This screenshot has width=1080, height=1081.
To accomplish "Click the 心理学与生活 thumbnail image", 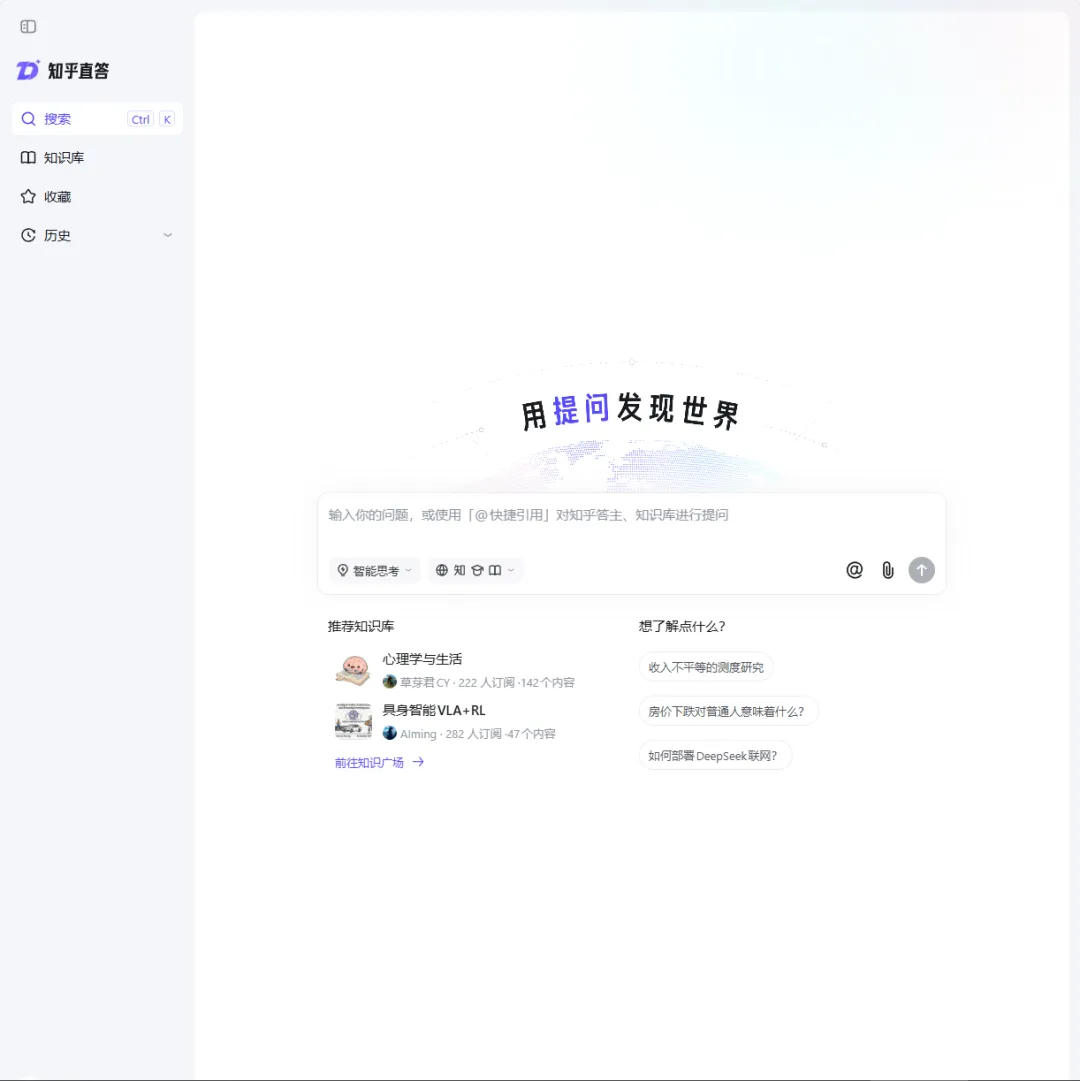I will click(x=353, y=670).
